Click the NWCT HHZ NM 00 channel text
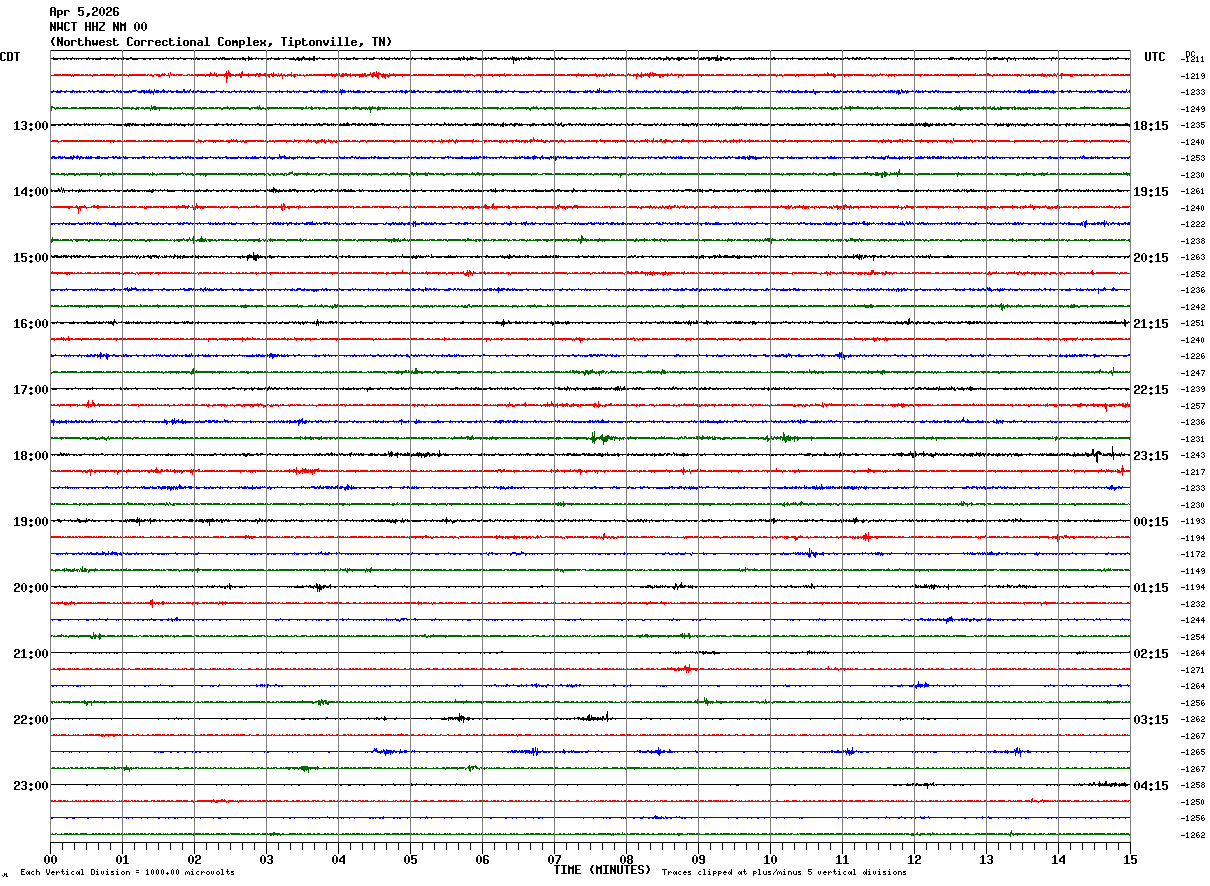The height and width of the screenshot is (886, 1210). pyautogui.click(x=98, y=27)
